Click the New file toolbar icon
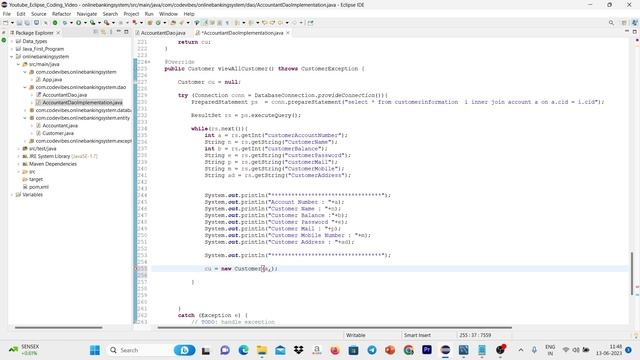Image resolution: width=640 pixels, height=360 pixels. click(x=6, y=23)
